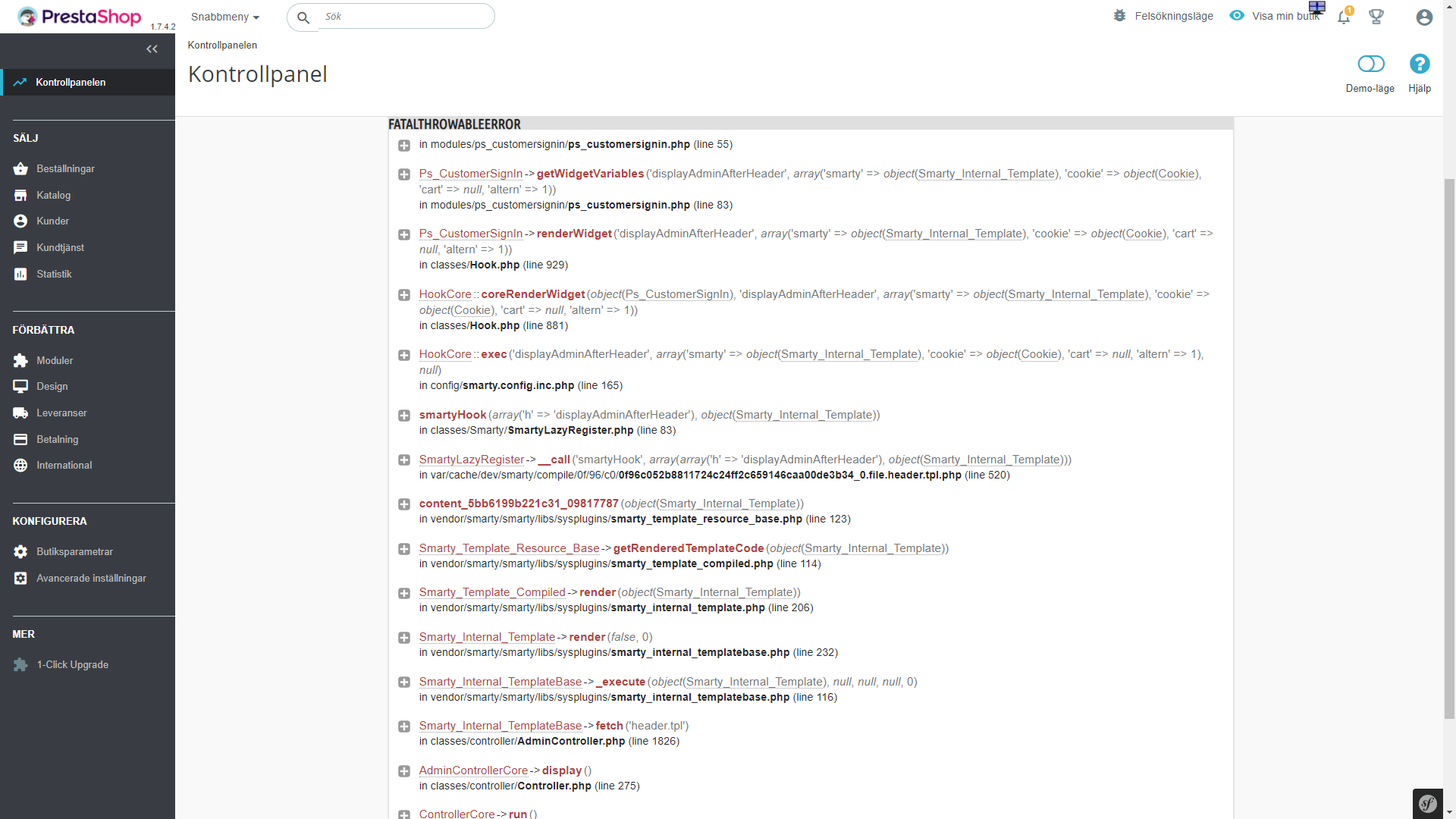Click the HookCore coreRenderWidget class link
This screenshot has height=819, width=1456.
point(445,294)
